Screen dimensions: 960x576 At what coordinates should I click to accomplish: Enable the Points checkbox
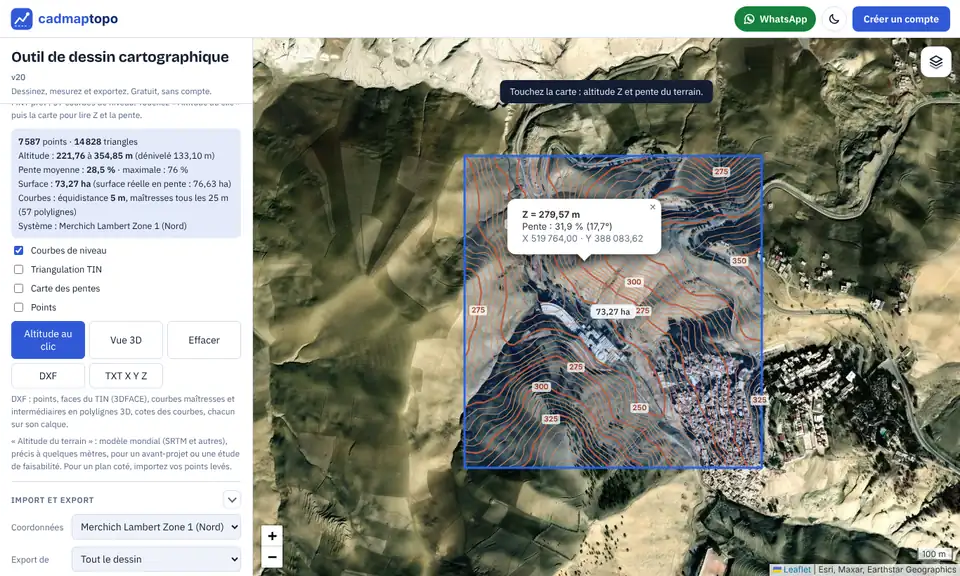[x=18, y=307]
